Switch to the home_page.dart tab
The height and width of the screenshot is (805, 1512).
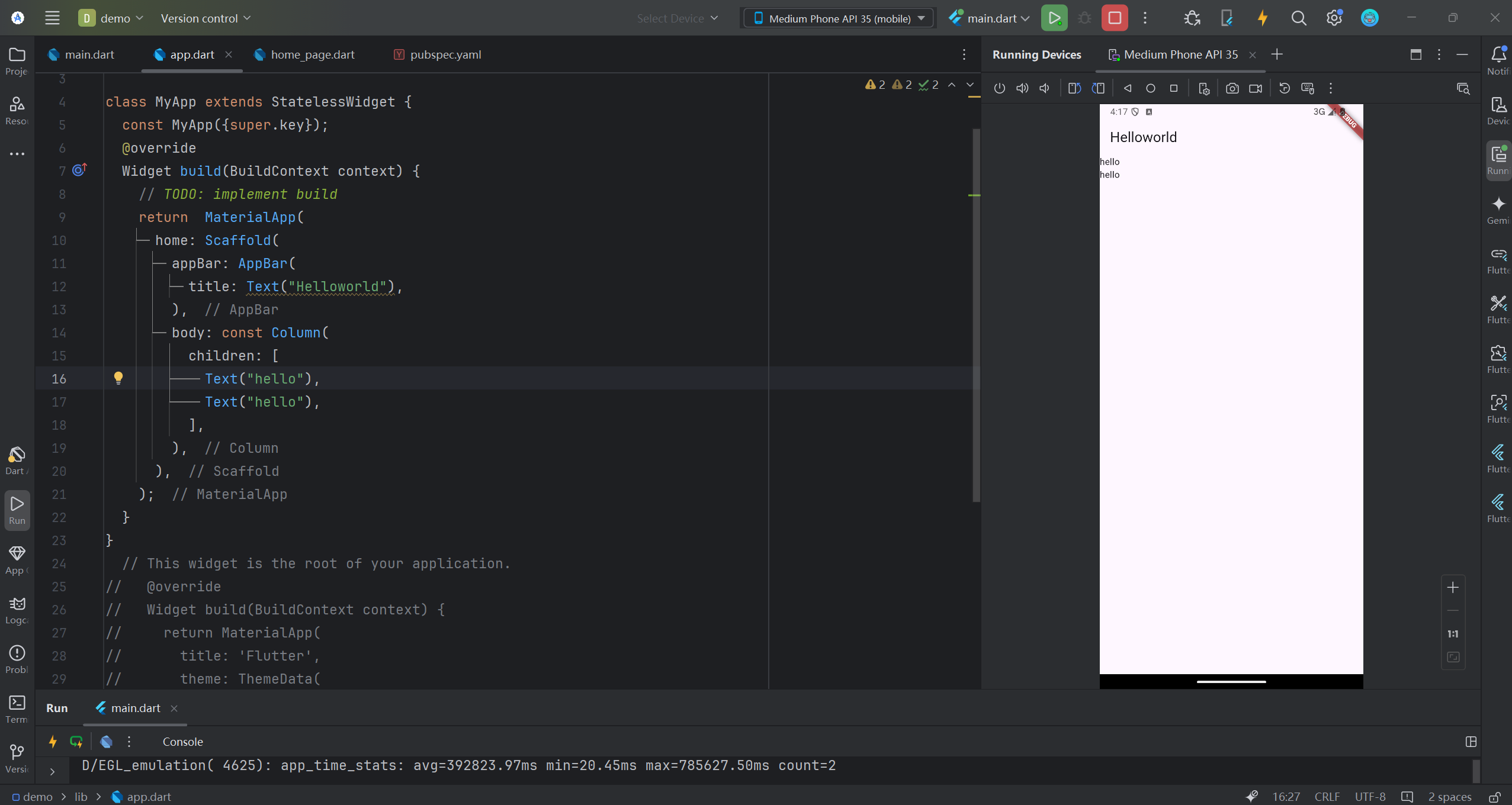tap(312, 54)
